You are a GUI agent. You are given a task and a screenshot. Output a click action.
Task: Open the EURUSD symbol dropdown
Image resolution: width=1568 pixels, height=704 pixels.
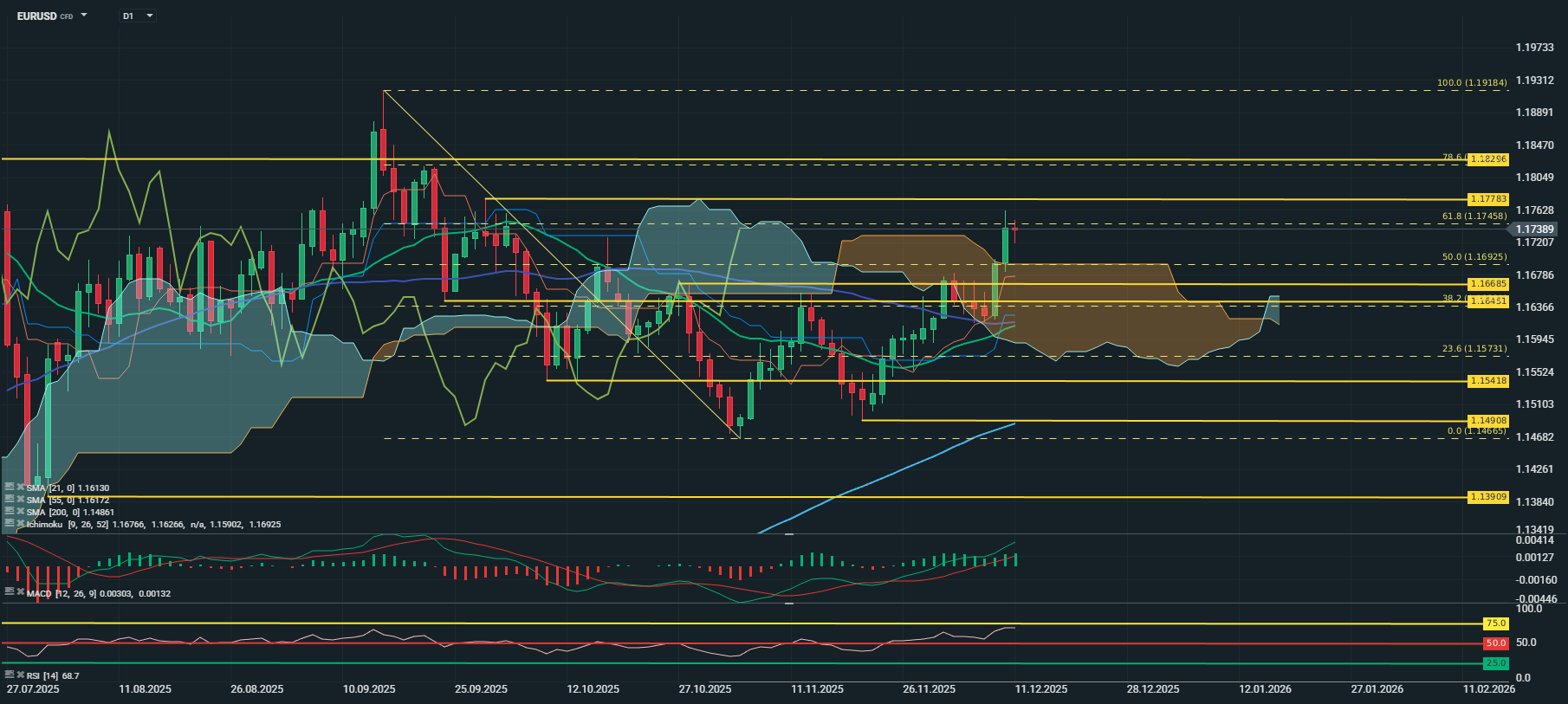tap(84, 16)
